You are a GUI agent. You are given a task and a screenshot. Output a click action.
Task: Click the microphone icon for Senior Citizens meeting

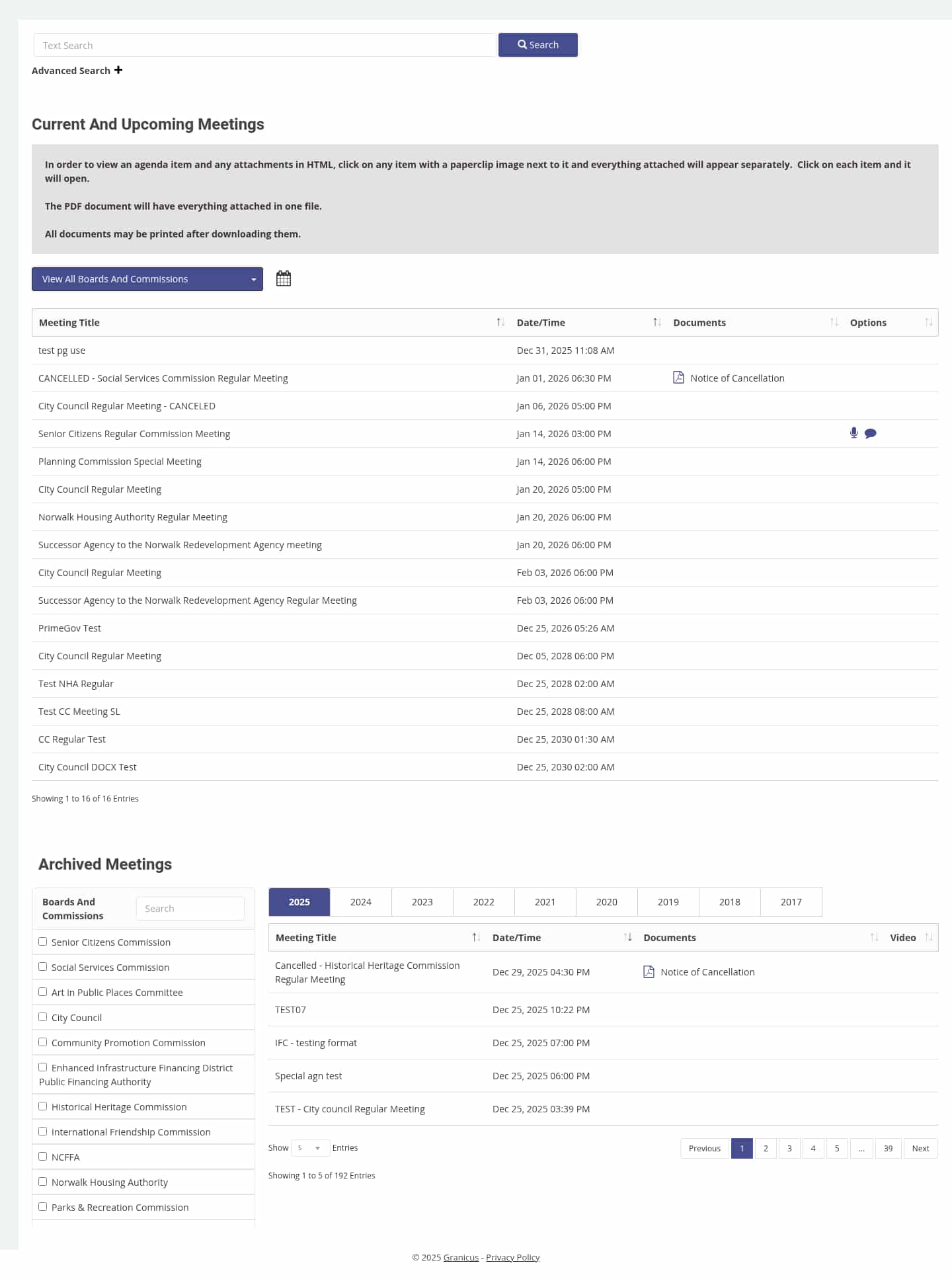pyautogui.click(x=853, y=433)
